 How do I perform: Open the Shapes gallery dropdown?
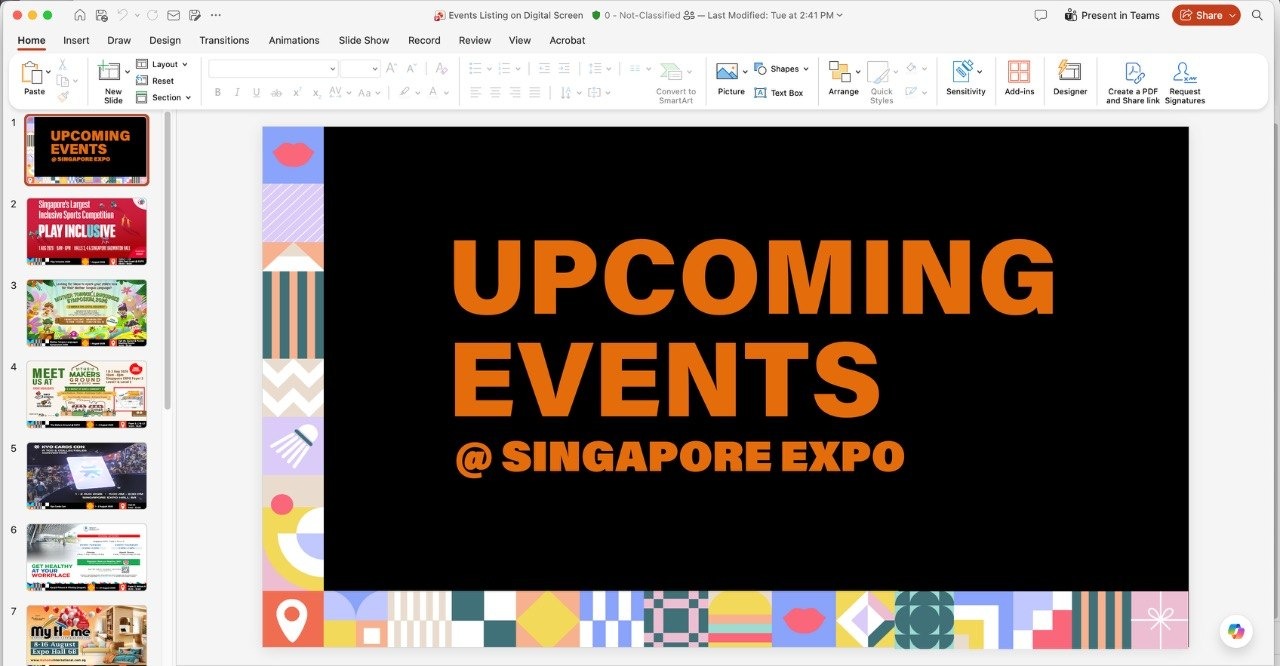(780, 69)
